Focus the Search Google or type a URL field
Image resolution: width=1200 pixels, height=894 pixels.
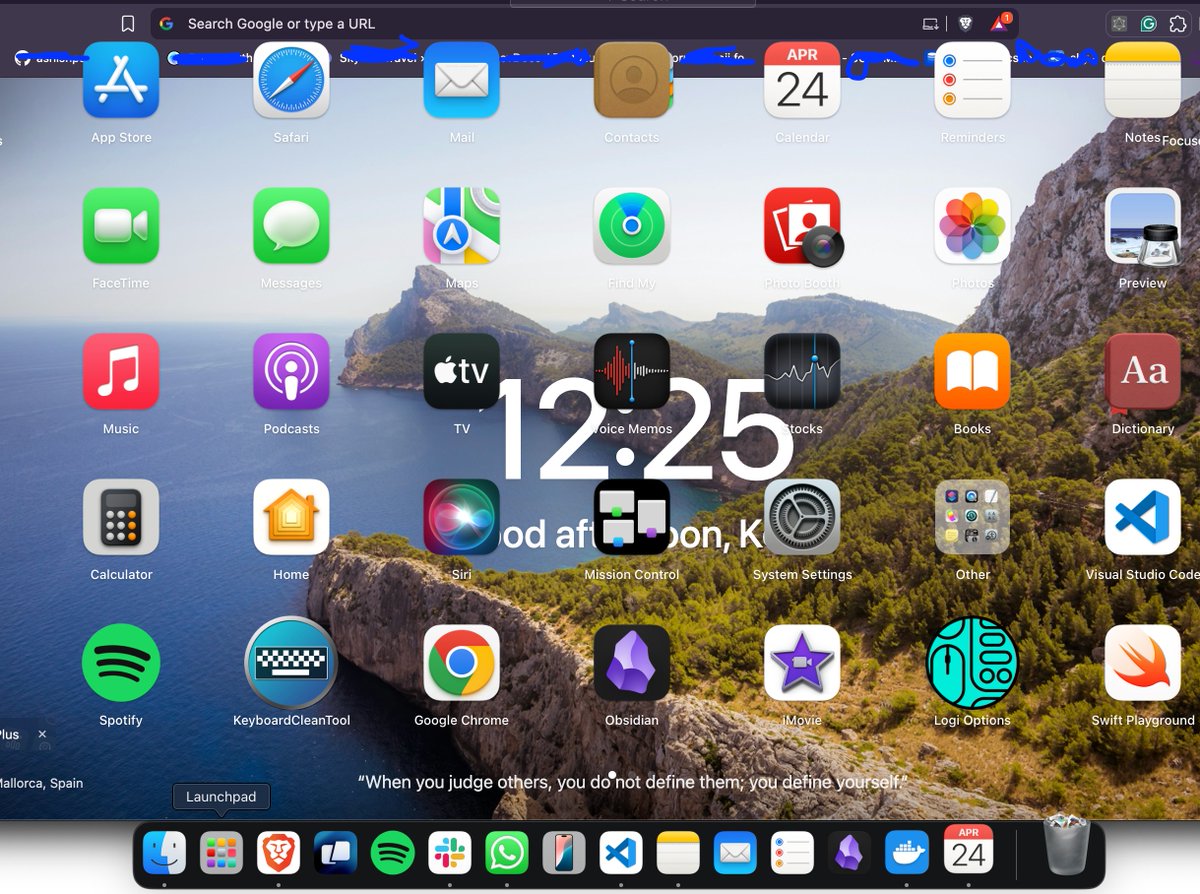point(585,24)
